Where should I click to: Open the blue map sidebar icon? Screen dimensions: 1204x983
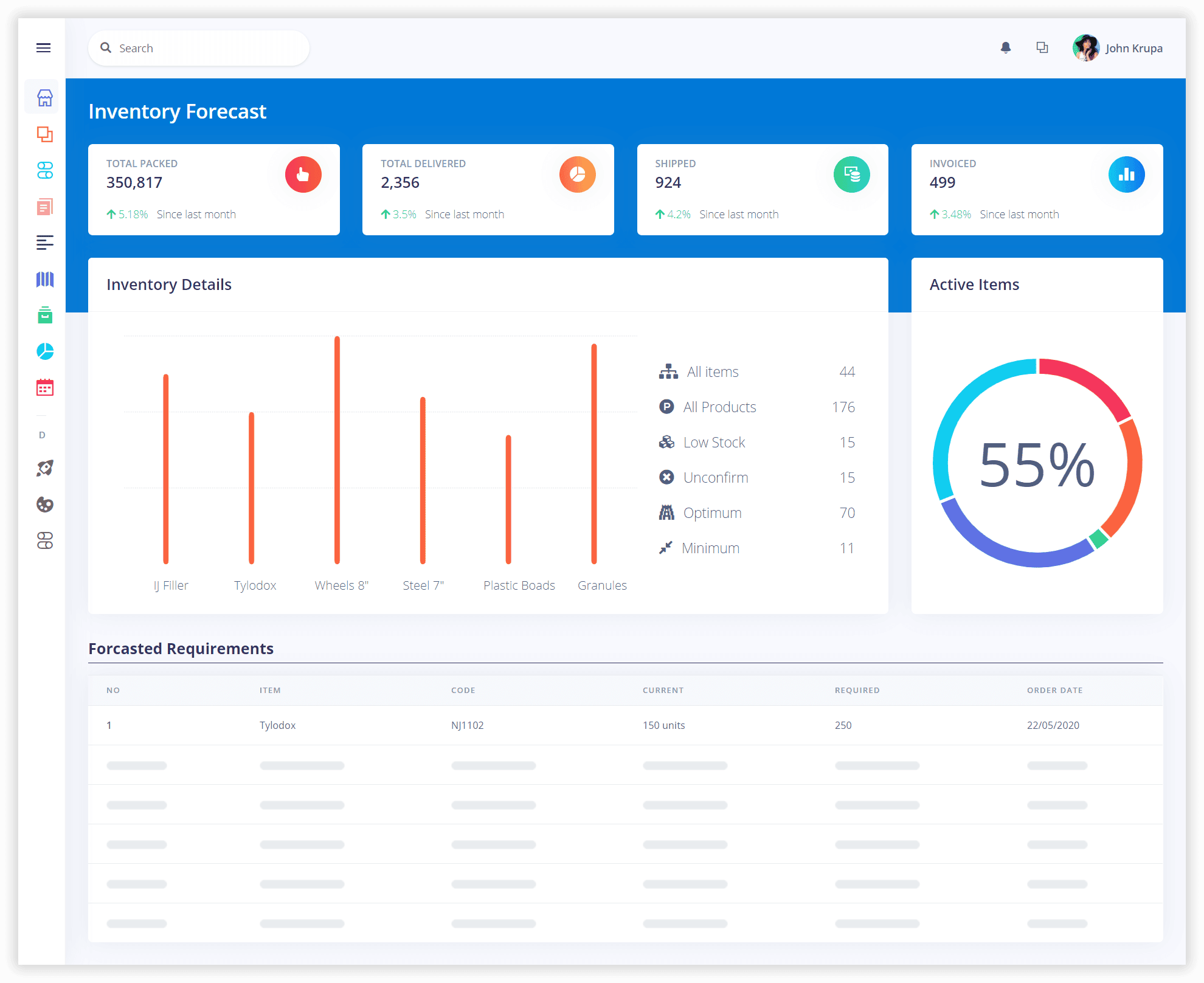click(x=44, y=279)
